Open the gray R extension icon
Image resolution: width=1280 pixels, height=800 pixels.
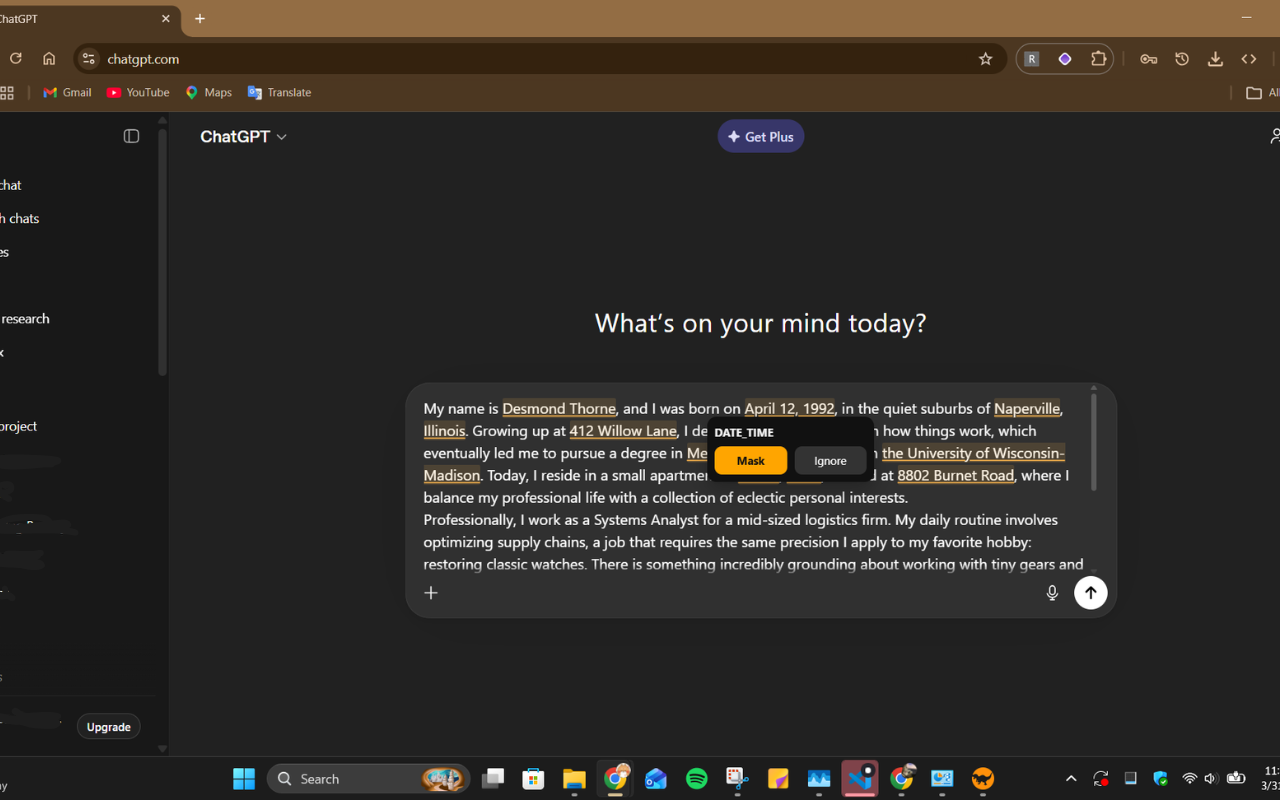click(x=1032, y=59)
